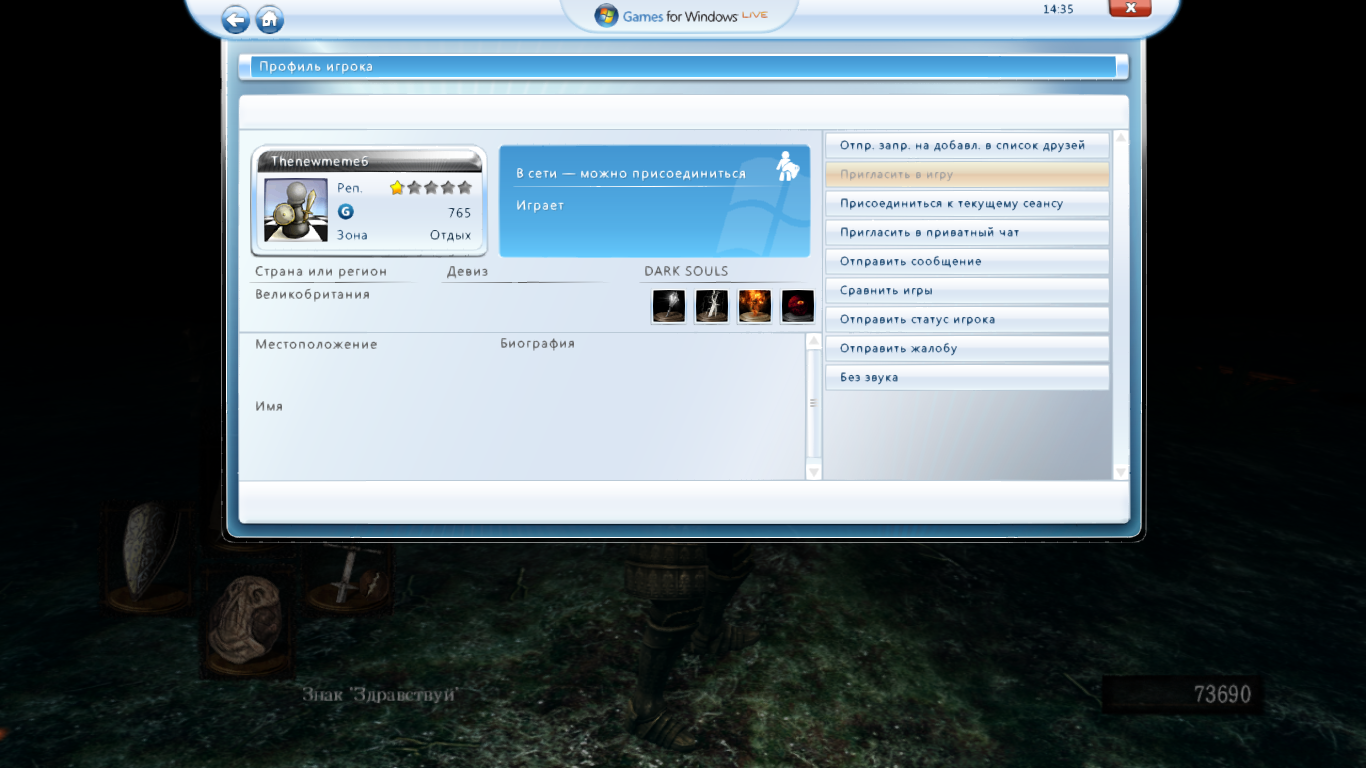Click the Games for Windows LIVE logo
The height and width of the screenshot is (768, 1366).
681,15
